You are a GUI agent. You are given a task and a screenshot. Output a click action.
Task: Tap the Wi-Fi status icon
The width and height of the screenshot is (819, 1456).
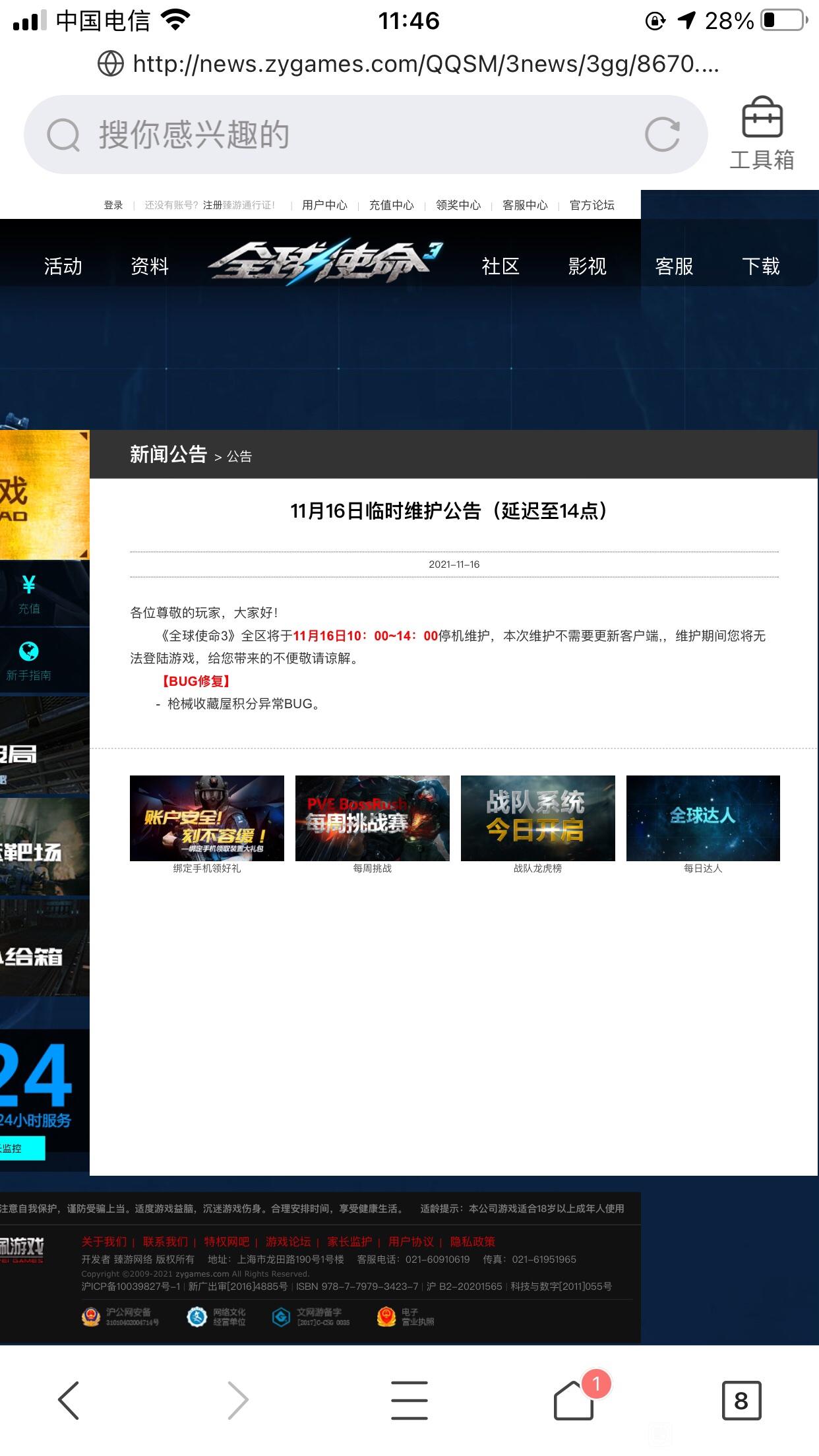pos(175,20)
